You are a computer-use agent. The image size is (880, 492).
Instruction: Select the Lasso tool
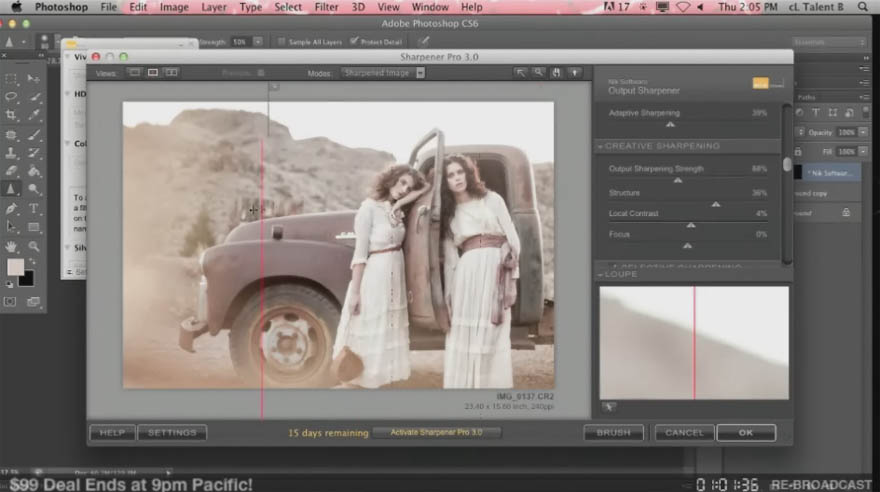[x=11, y=96]
